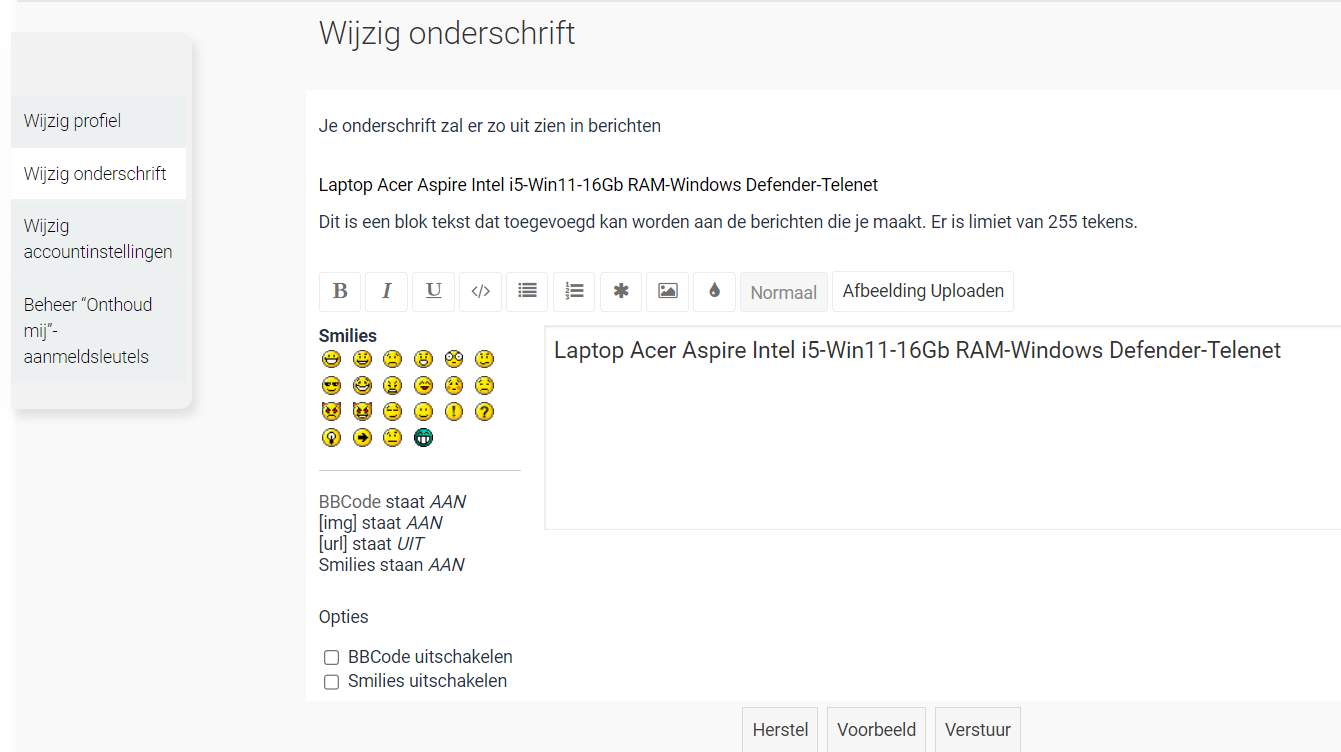The height and width of the screenshot is (752, 1341).
Task: Apply italic formatting
Action: pos(386,291)
